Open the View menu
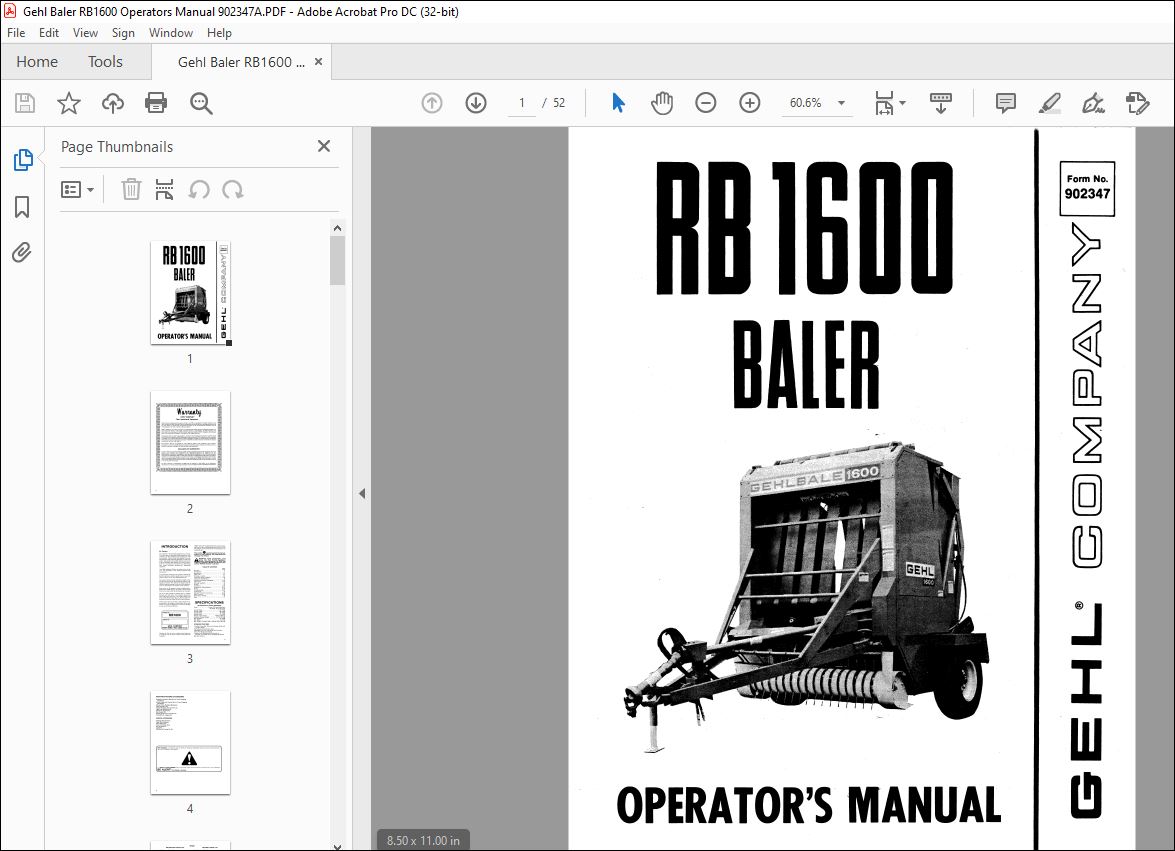 pyautogui.click(x=85, y=33)
